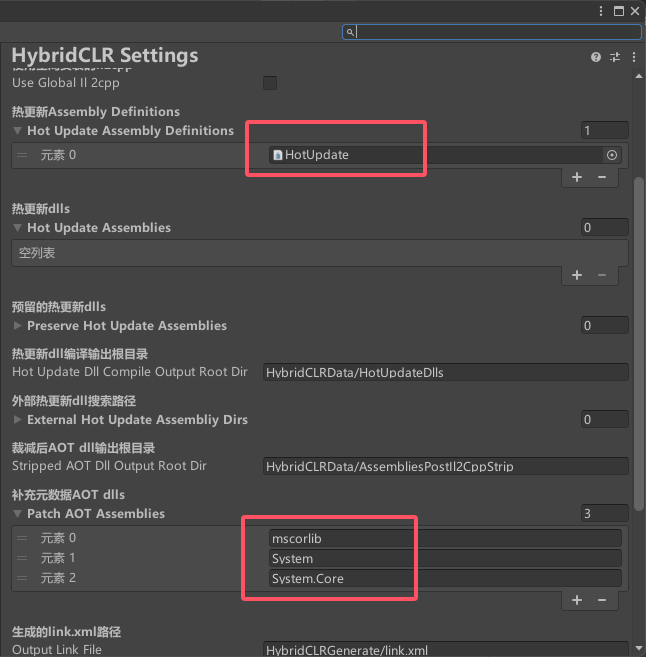Add entry to Hot Update Assemblies list

point(577,274)
